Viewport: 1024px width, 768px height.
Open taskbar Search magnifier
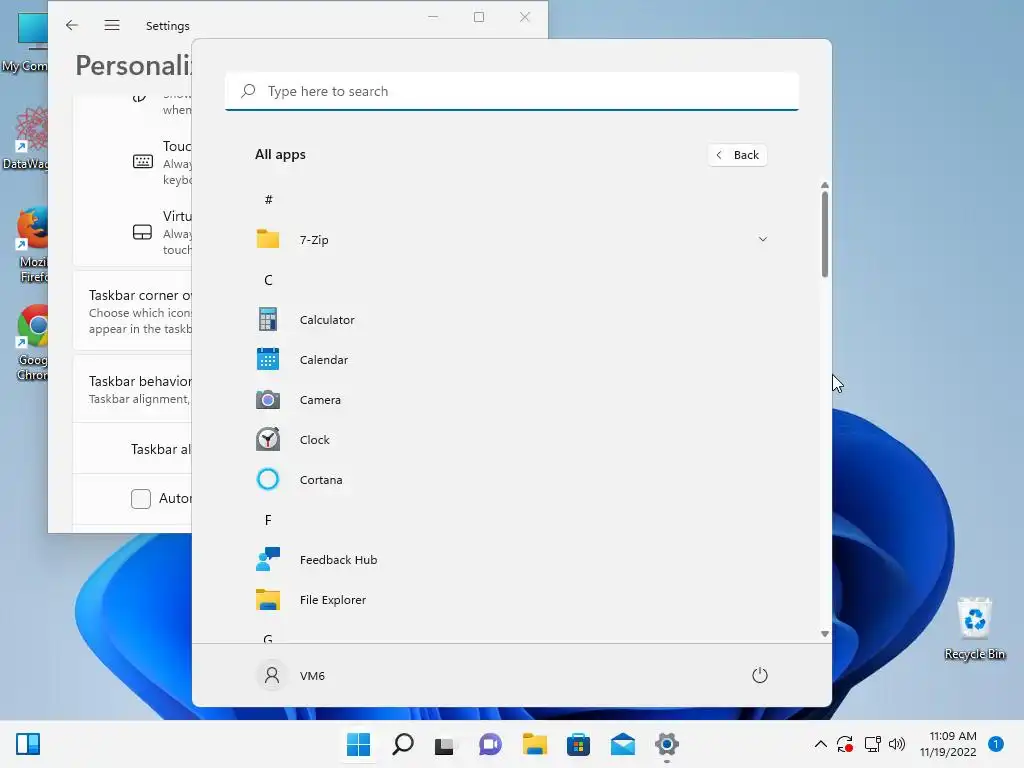[403, 744]
